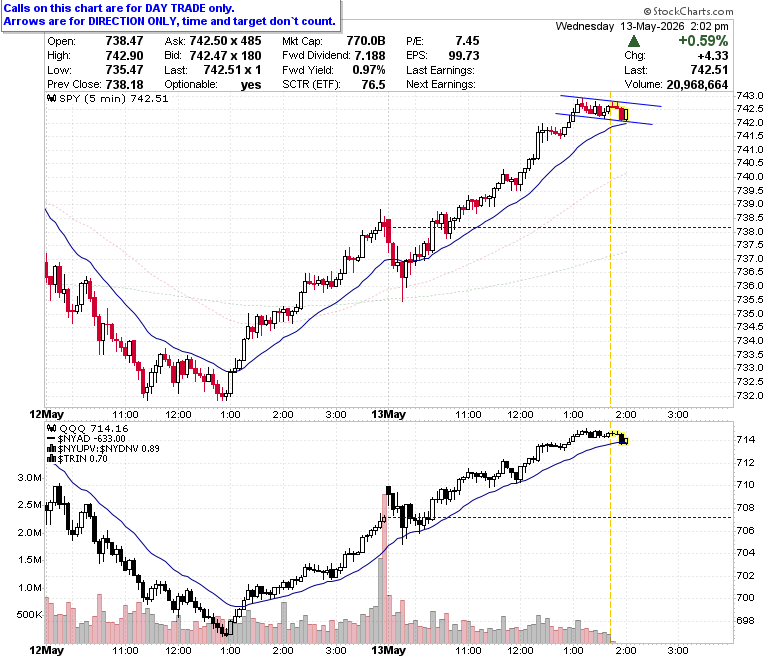Click the StockCharts.com copyright logo
This screenshot has height=659, width=780.
(x=688, y=11)
